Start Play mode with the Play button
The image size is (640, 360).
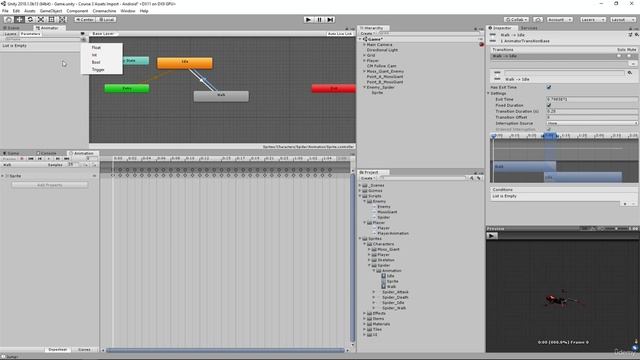[x=309, y=20]
